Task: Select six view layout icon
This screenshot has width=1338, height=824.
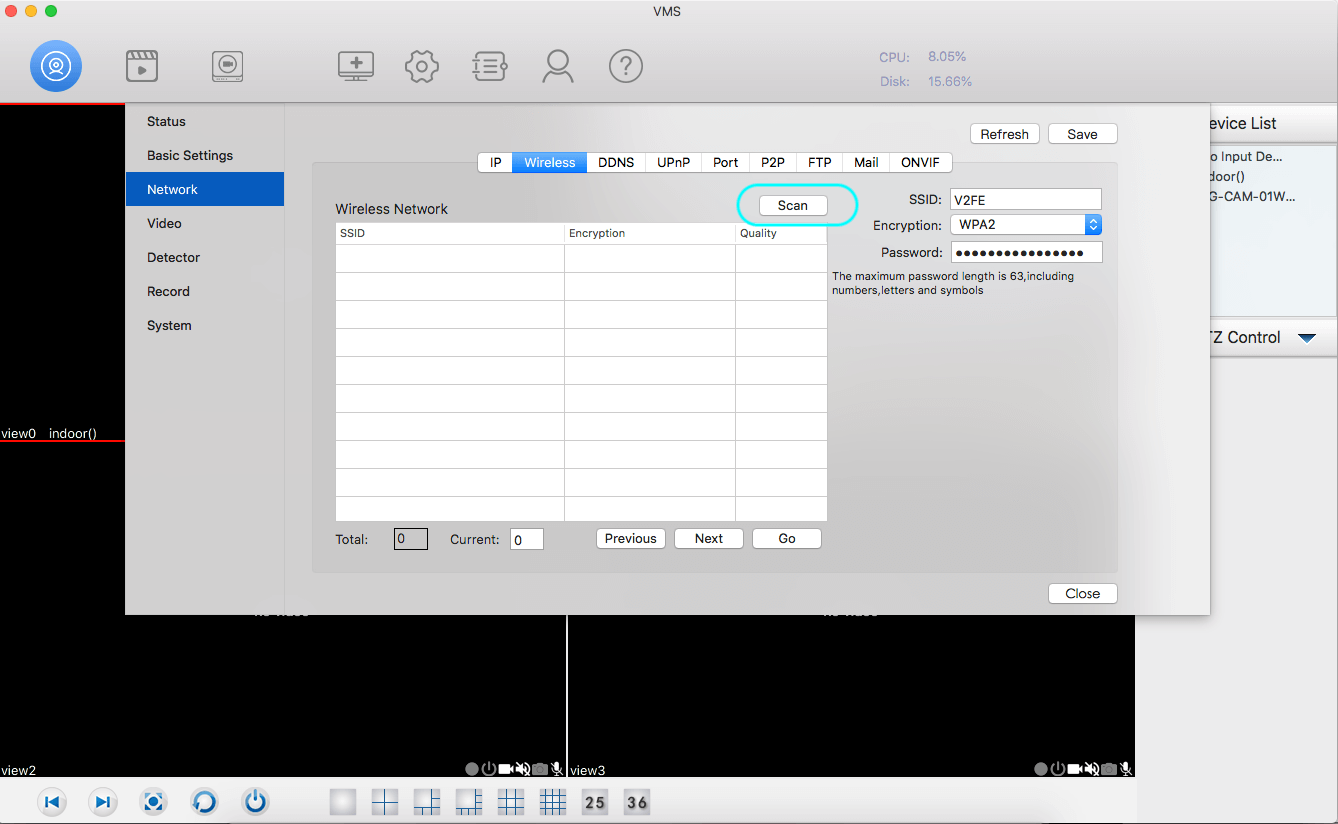Action: tap(427, 802)
